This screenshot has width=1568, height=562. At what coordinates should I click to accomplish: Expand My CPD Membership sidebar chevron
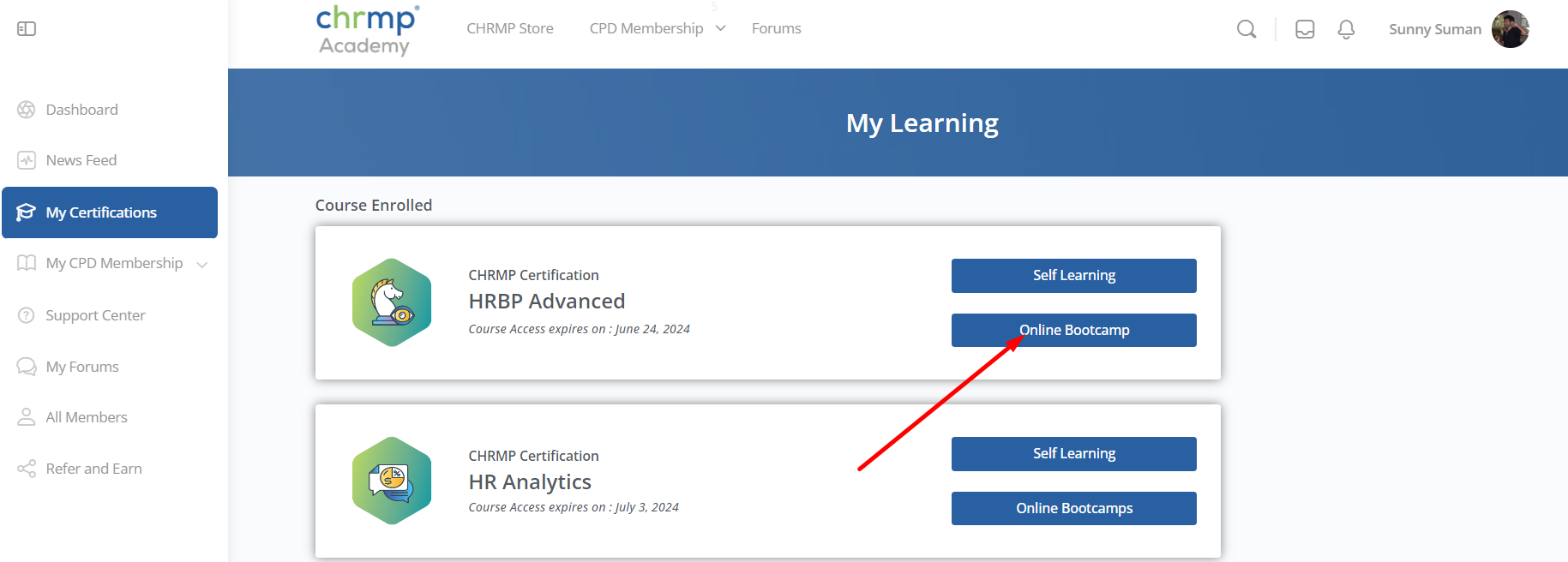202,265
